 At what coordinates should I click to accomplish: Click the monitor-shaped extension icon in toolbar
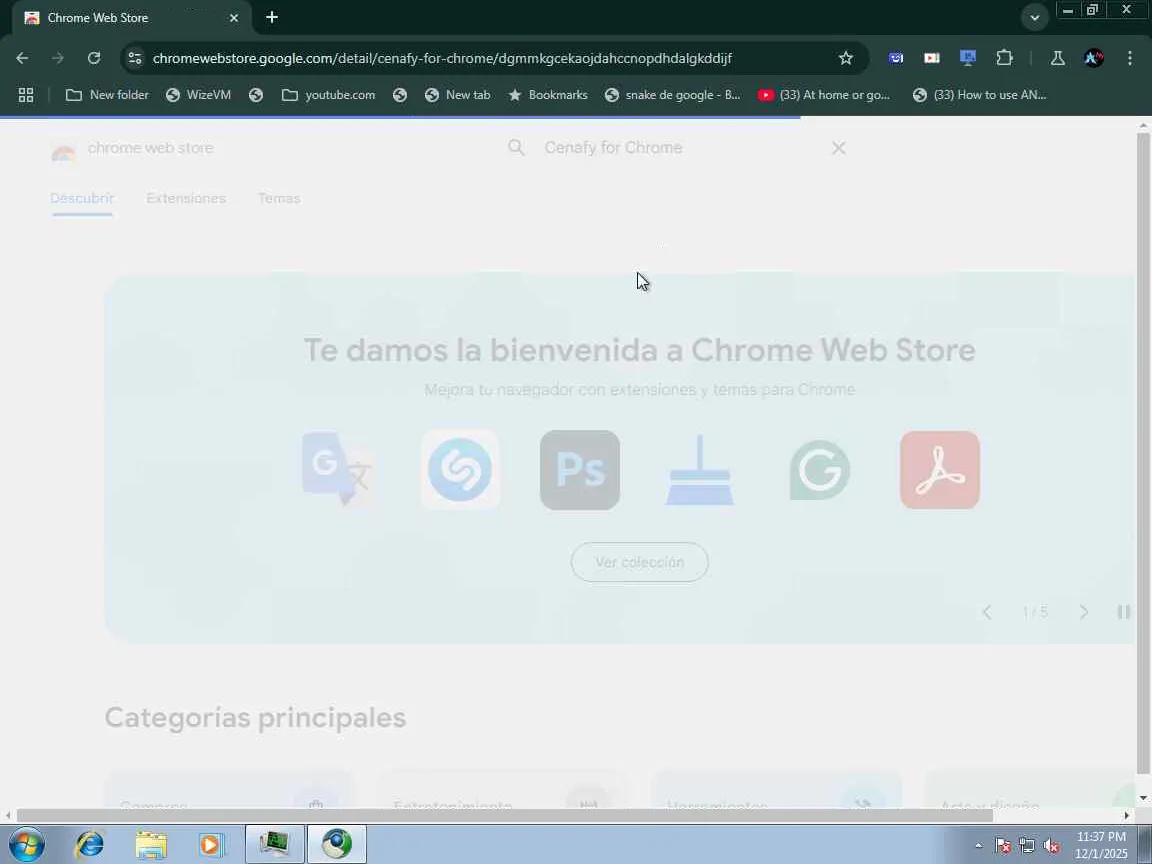(x=968, y=58)
